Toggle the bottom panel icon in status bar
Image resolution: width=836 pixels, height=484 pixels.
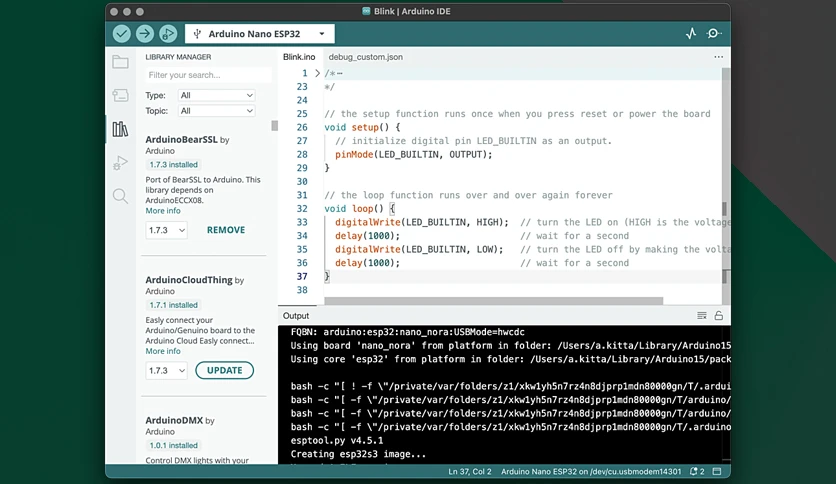[x=717, y=472]
